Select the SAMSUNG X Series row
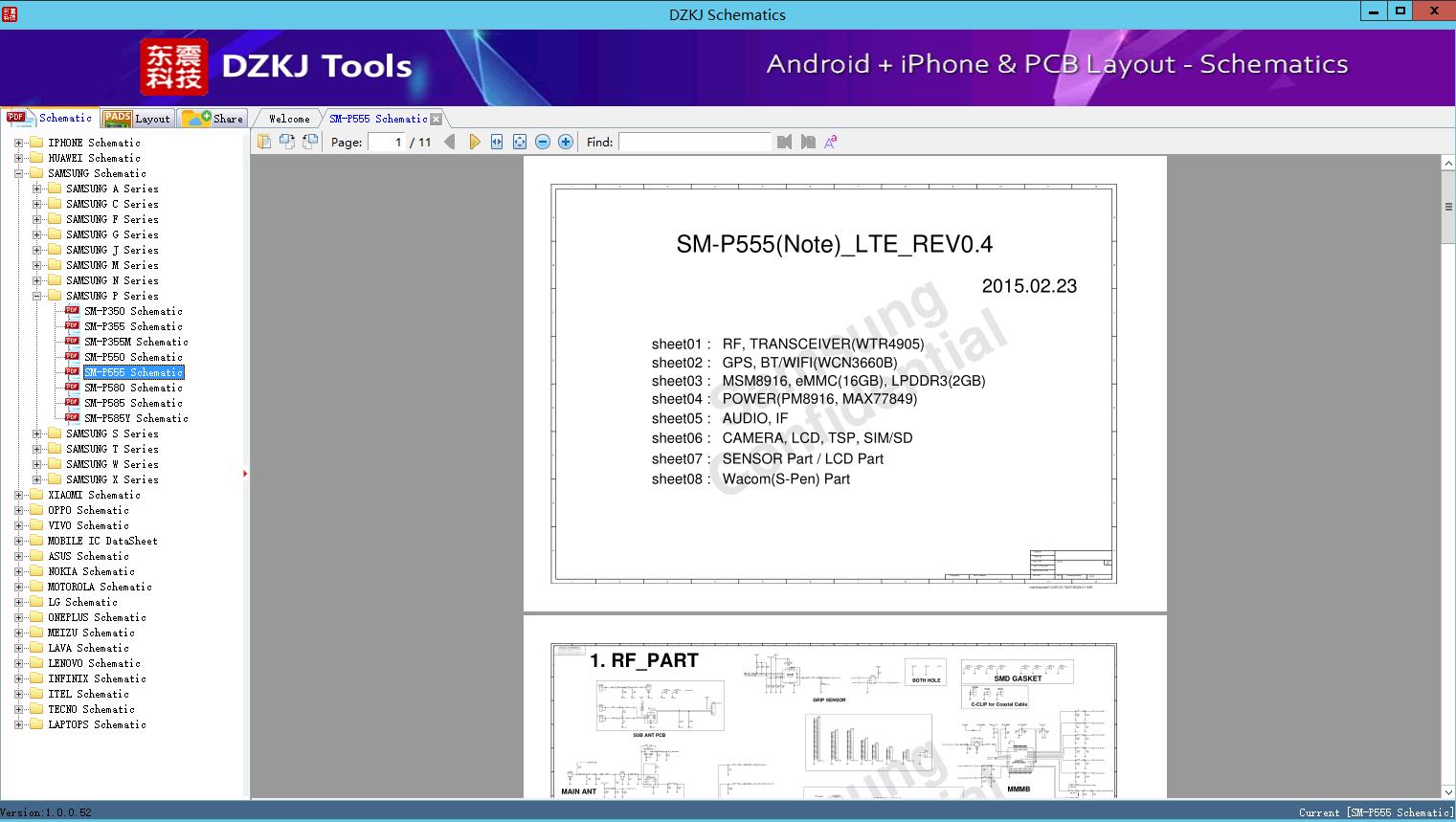The image size is (1456, 822). pos(112,479)
